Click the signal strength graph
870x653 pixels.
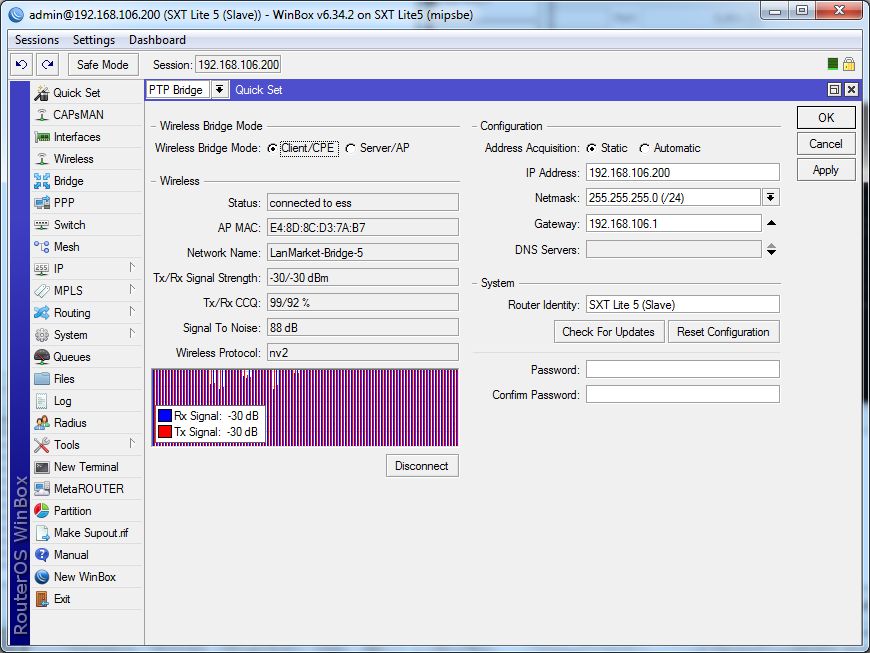pyautogui.click(x=305, y=407)
